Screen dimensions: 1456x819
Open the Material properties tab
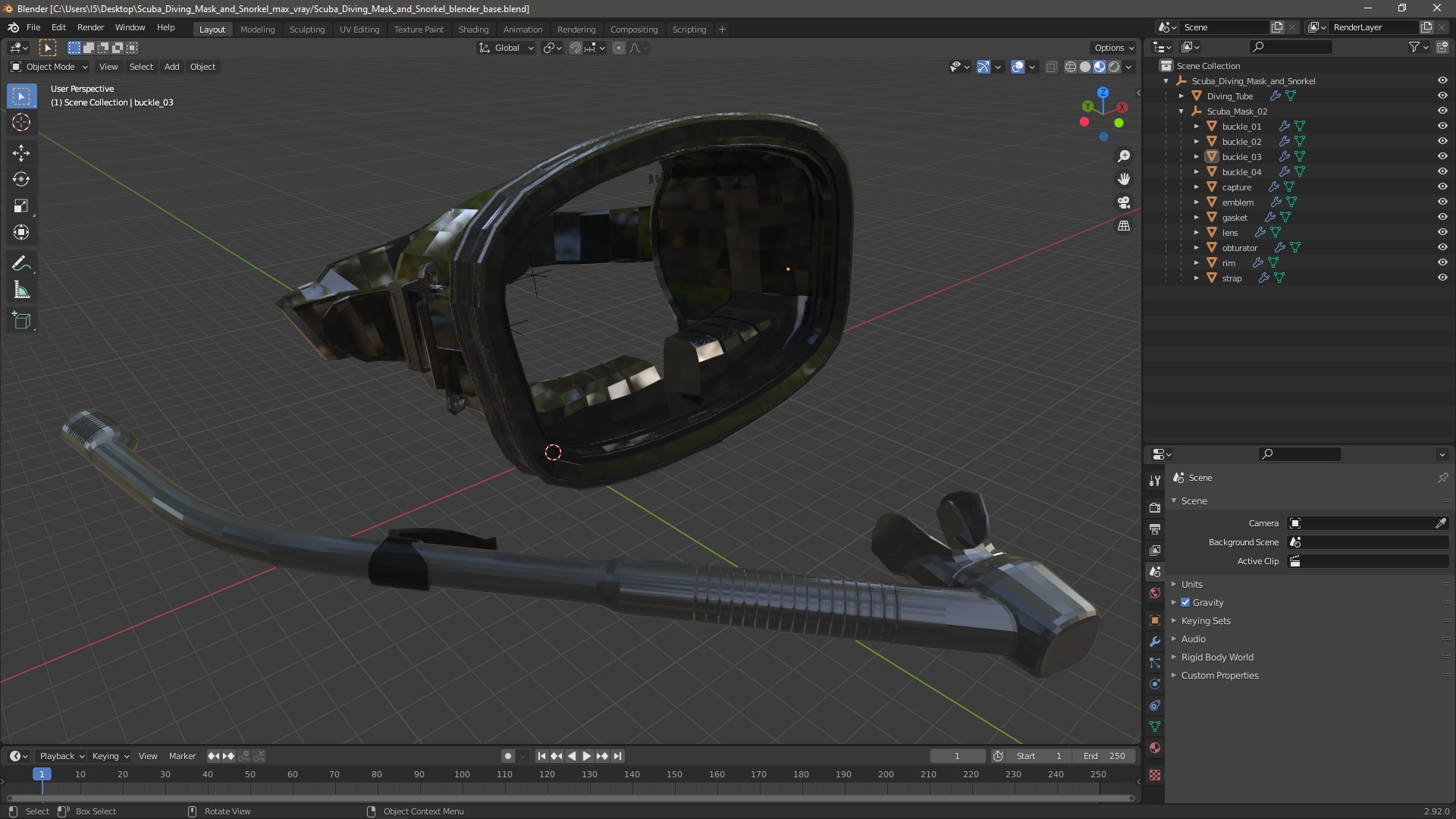click(x=1155, y=748)
